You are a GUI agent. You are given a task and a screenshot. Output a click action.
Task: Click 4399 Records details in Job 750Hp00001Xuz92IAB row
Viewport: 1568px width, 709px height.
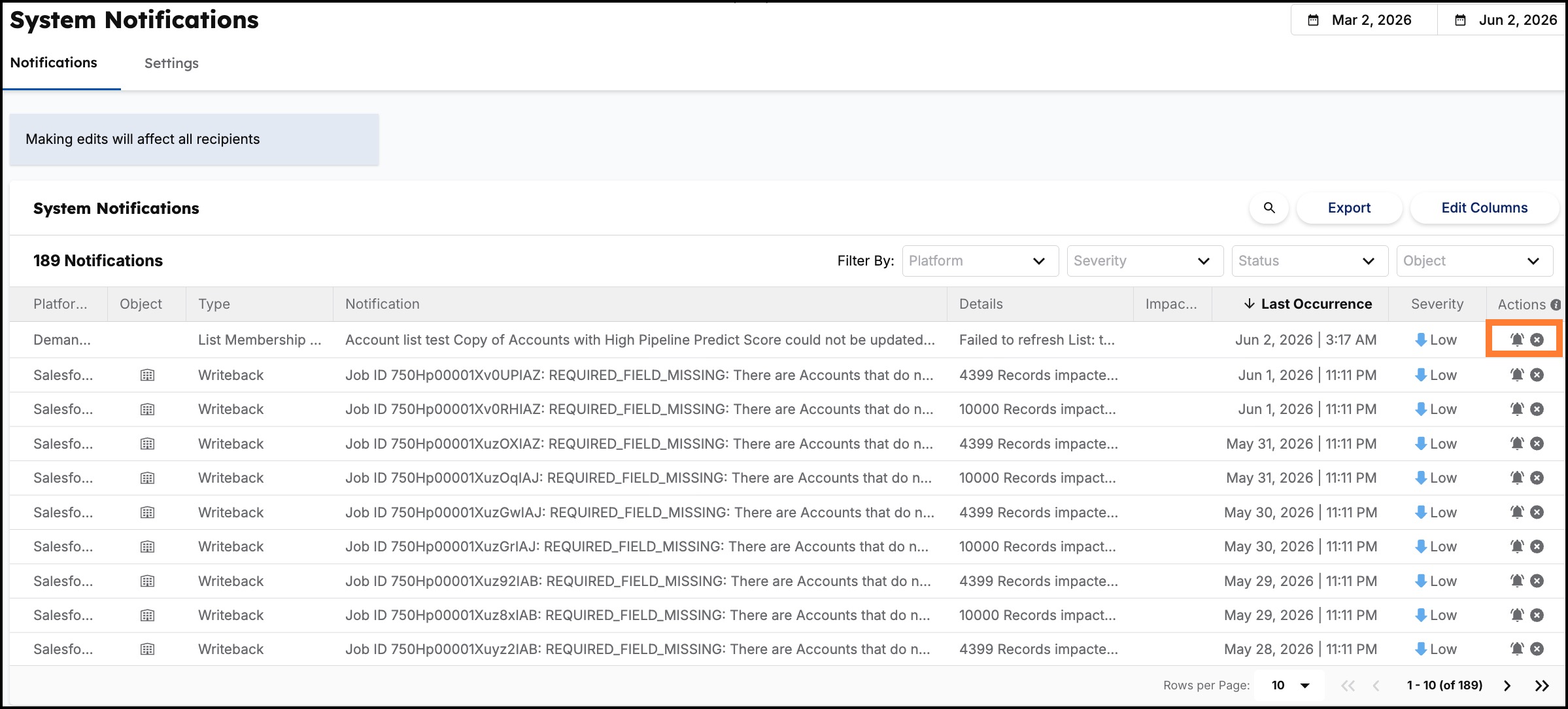pos(1038,581)
